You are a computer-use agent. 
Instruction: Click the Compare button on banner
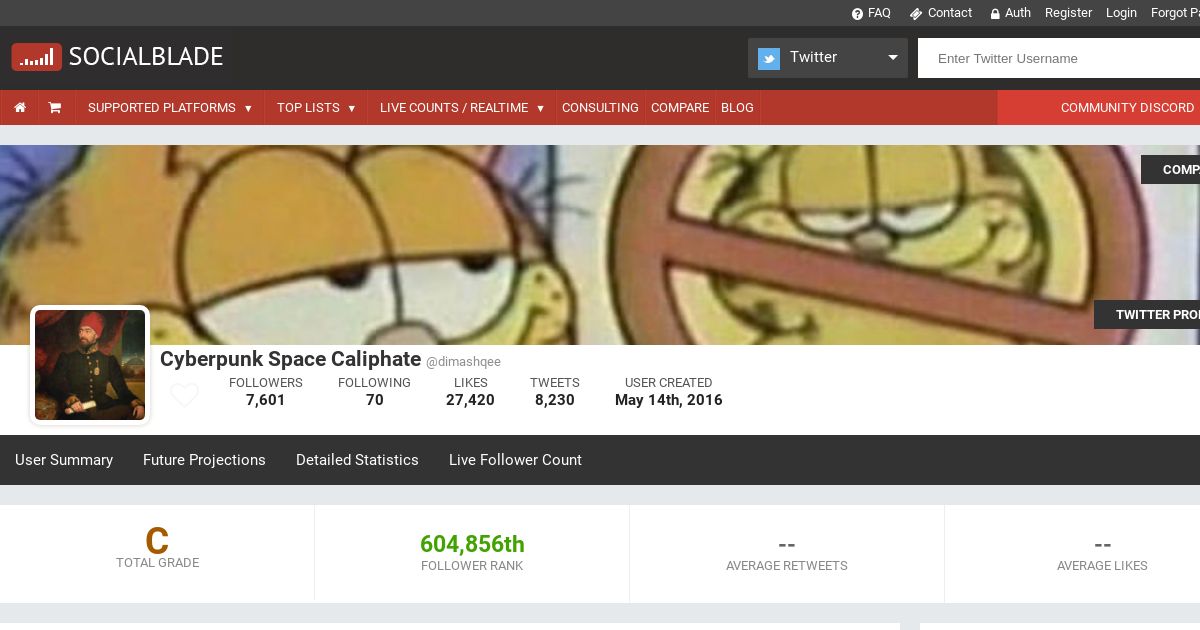pyautogui.click(x=1170, y=169)
